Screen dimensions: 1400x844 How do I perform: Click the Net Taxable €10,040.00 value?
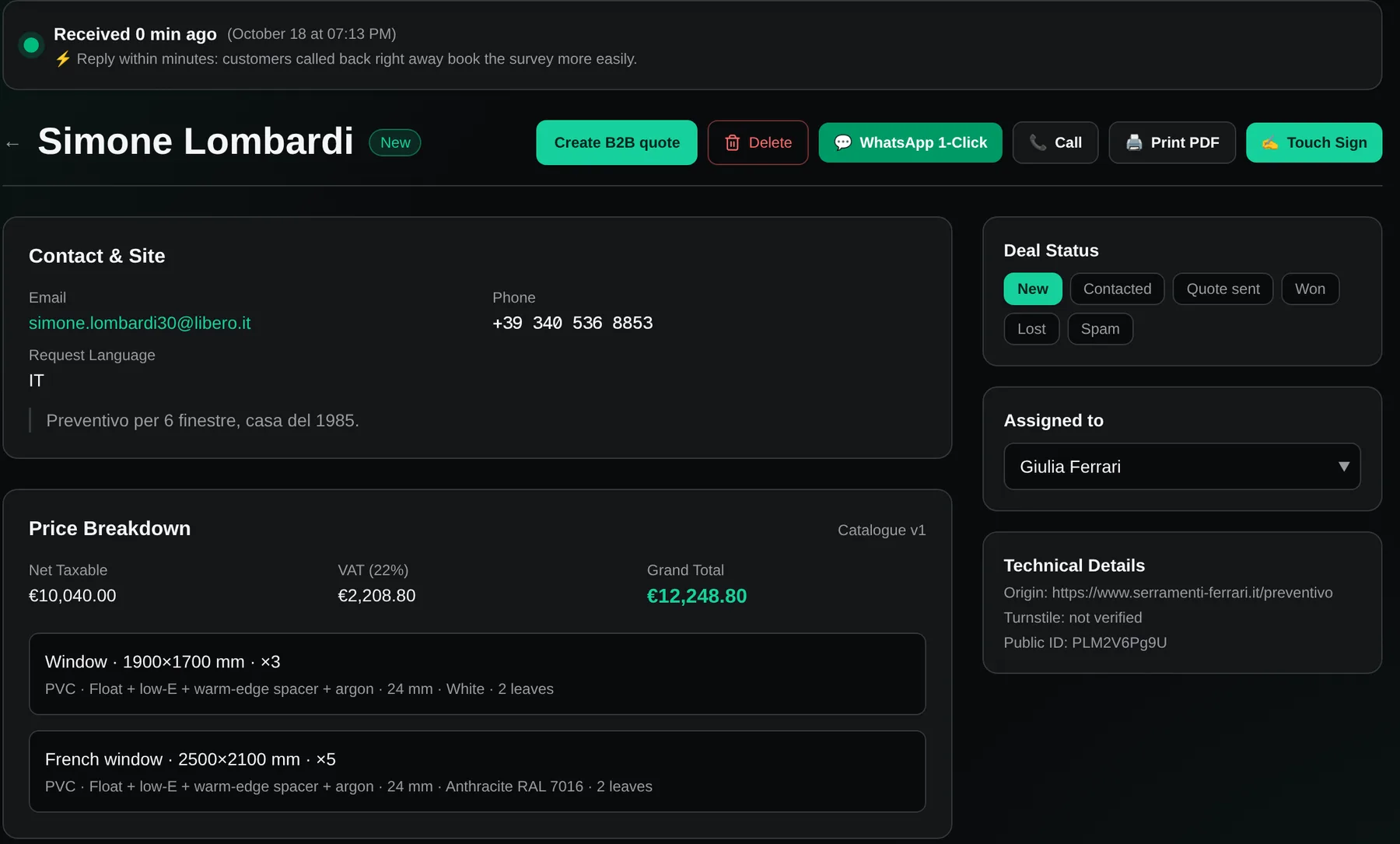tap(72, 596)
